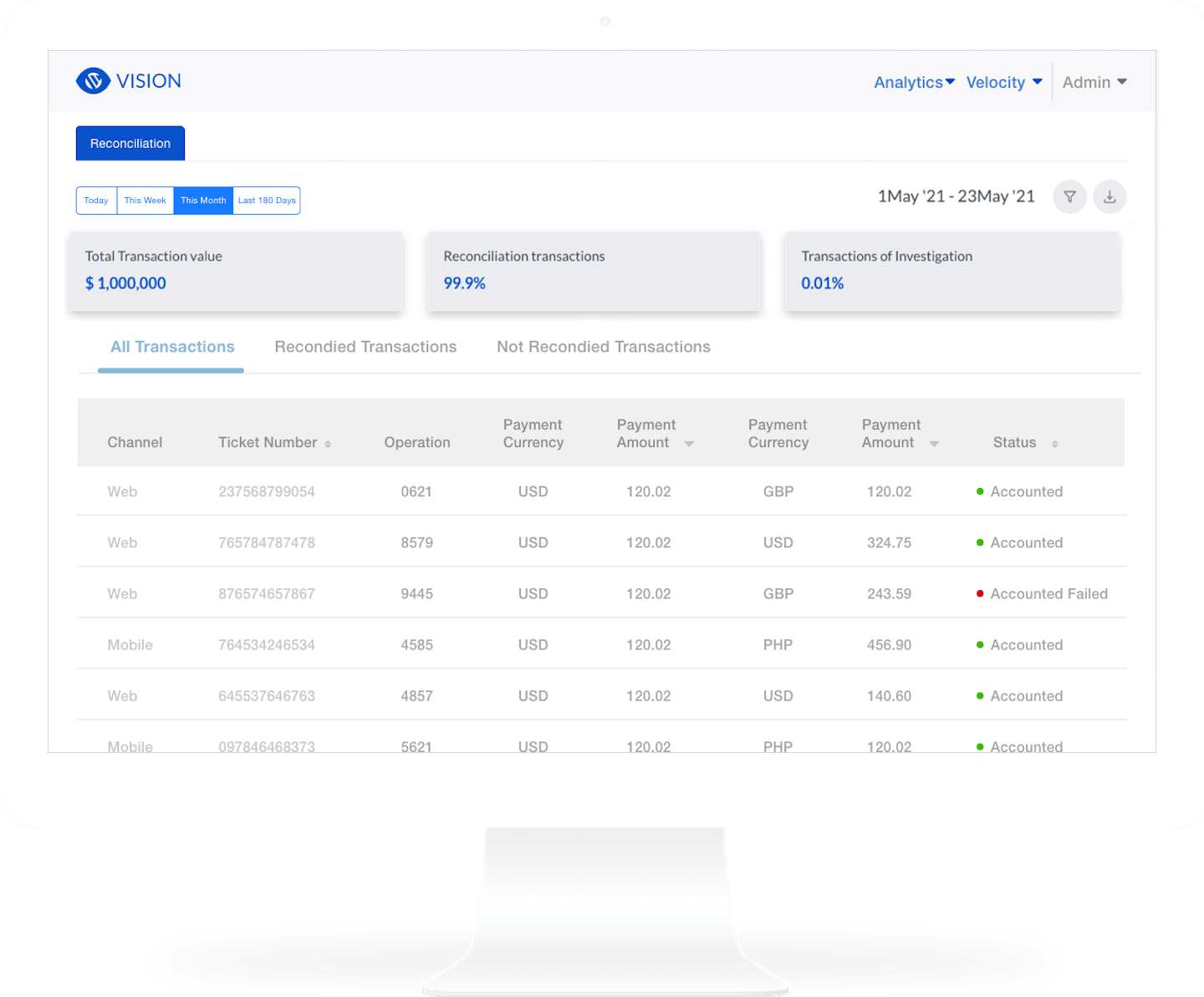Screen dimensions: 1204x997
Task: Click the Vision logo icon
Action: (x=93, y=81)
